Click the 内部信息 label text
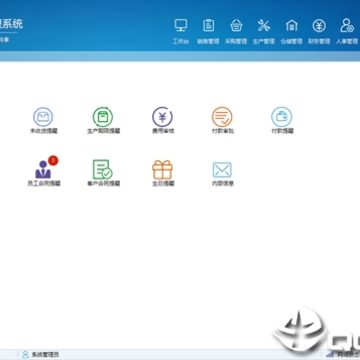 pos(223,184)
